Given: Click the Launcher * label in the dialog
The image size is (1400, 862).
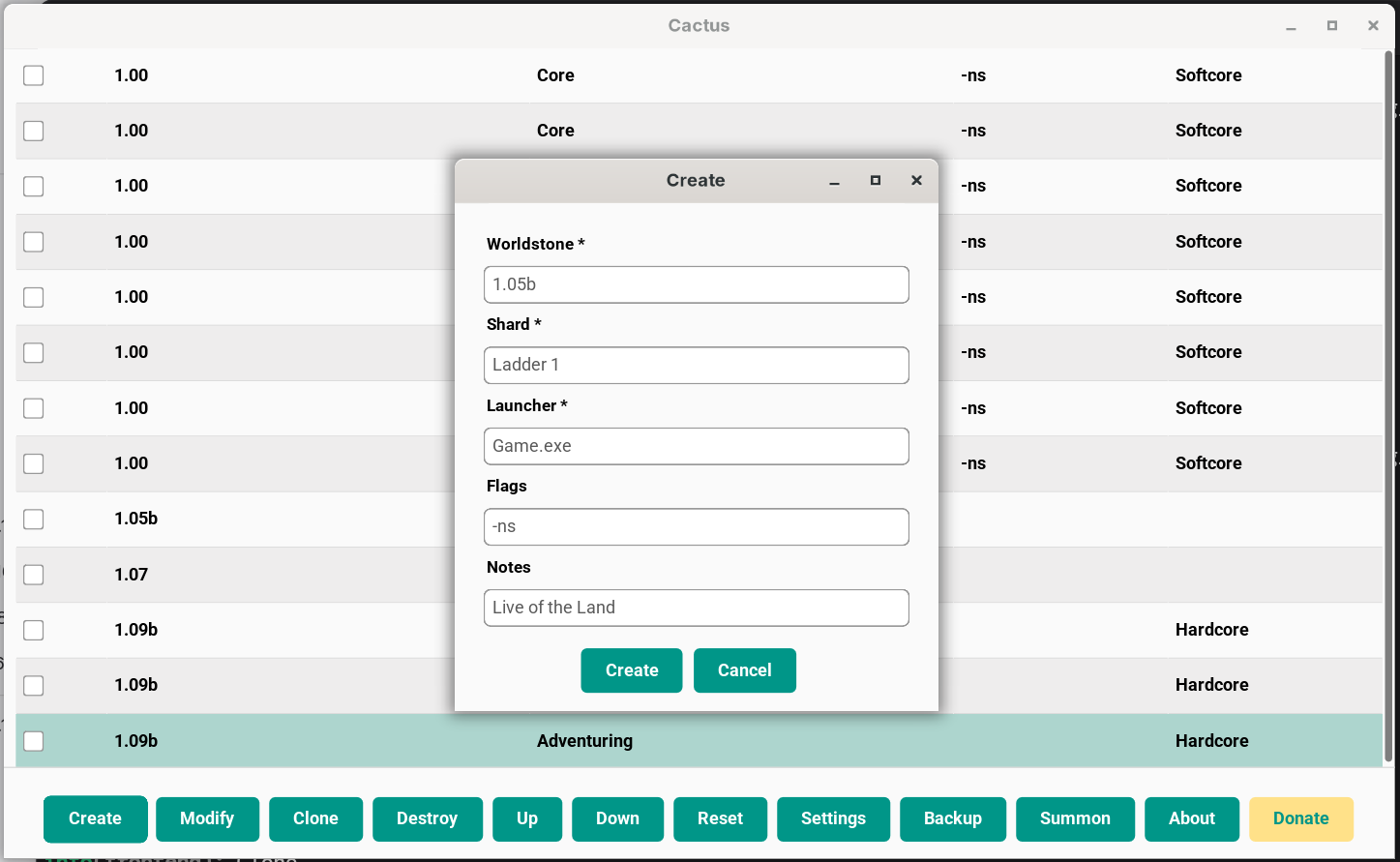Looking at the screenshot, I should pos(527,405).
